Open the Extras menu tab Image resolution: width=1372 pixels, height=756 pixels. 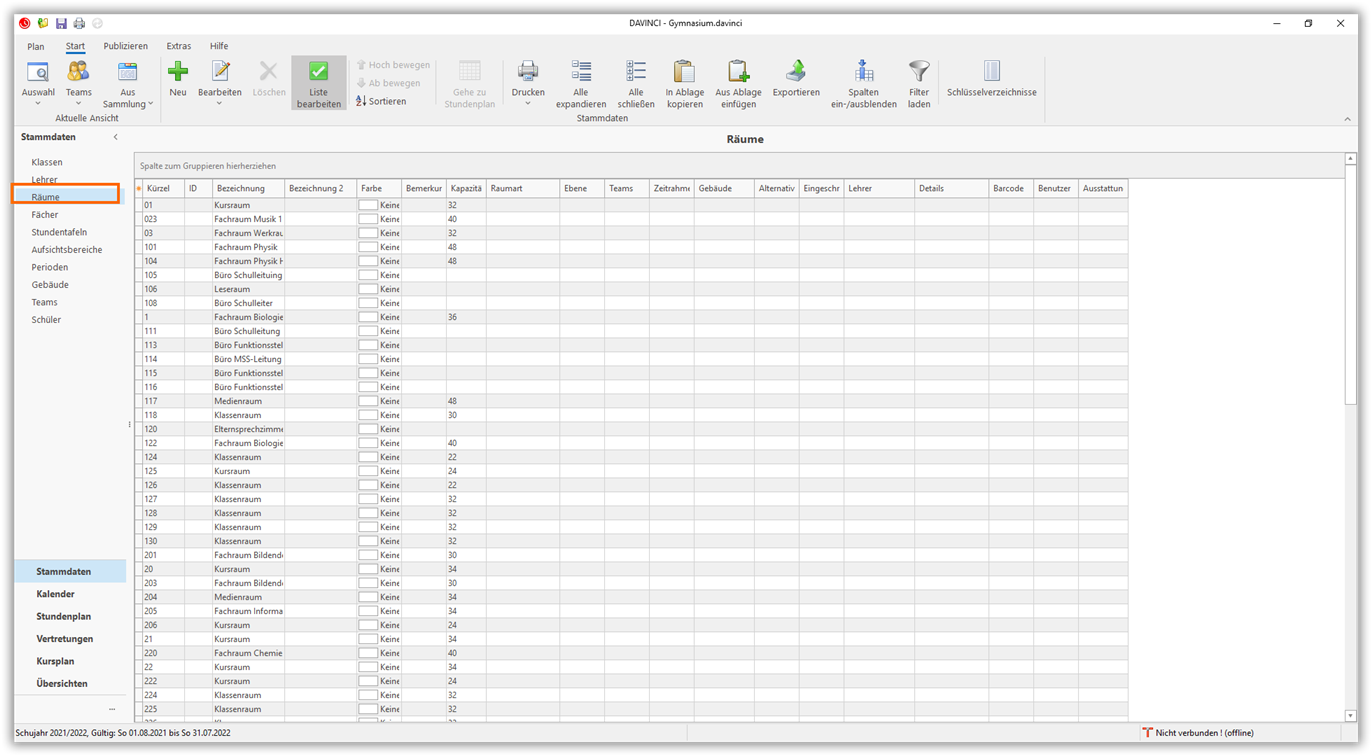179,46
